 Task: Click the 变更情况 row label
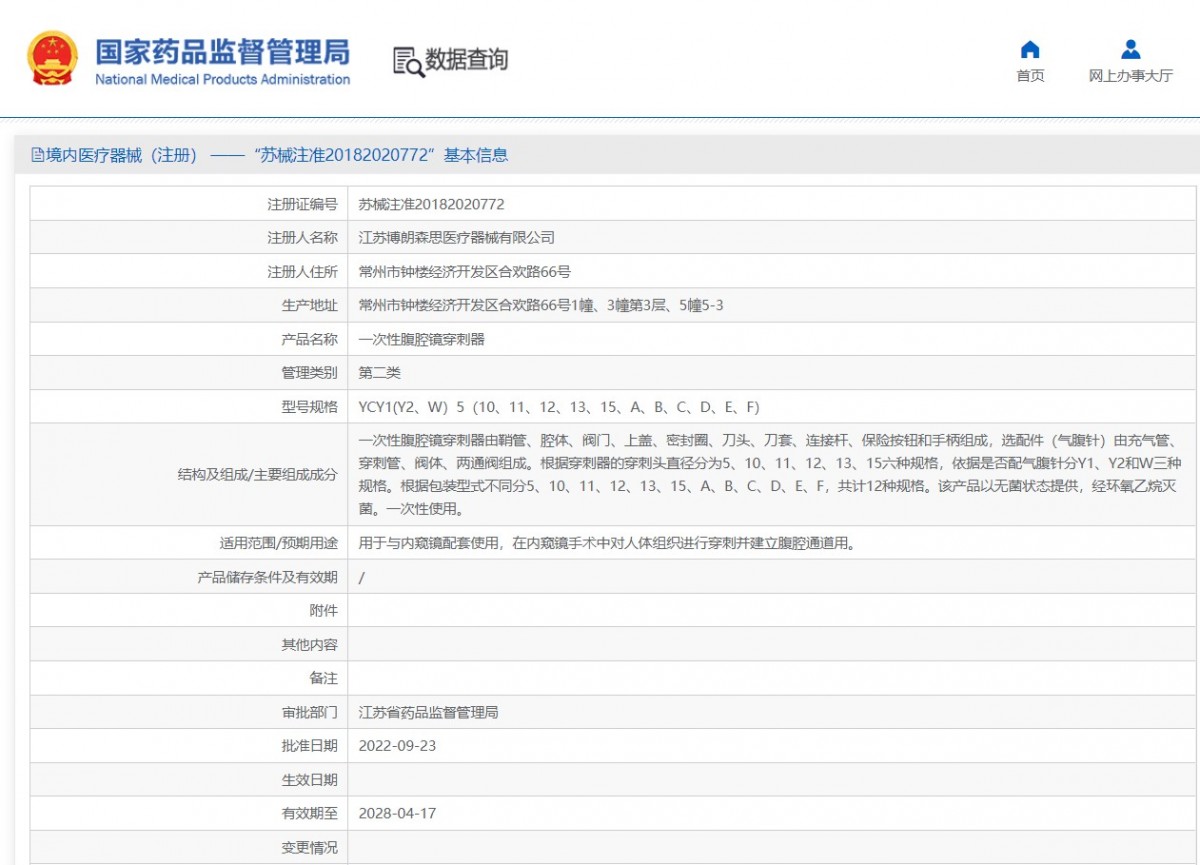click(309, 848)
